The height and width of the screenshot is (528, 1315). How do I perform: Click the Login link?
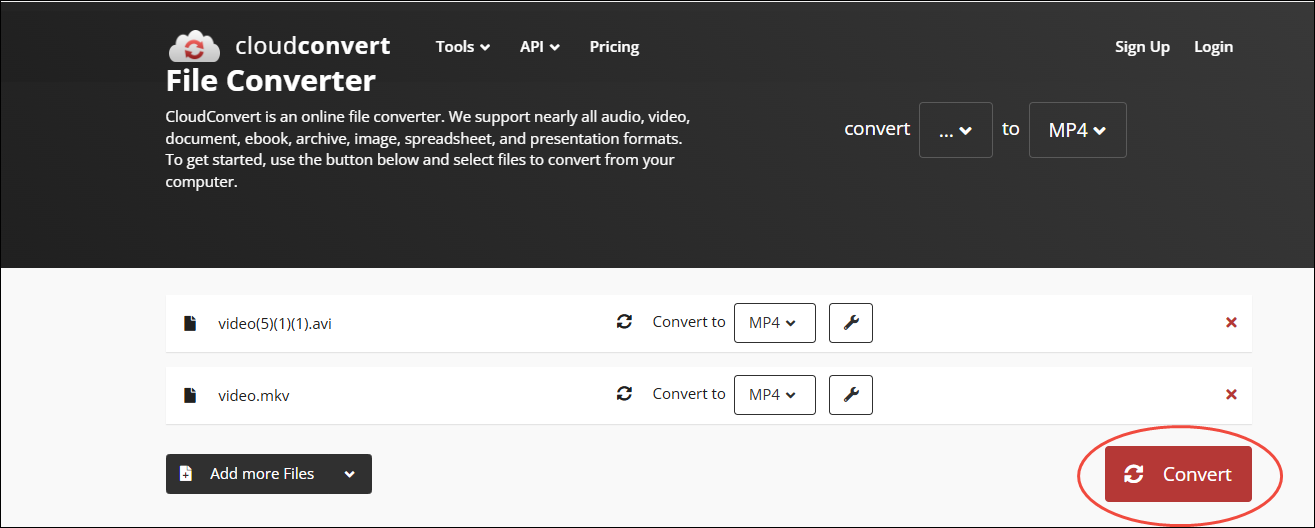tap(1213, 47)
